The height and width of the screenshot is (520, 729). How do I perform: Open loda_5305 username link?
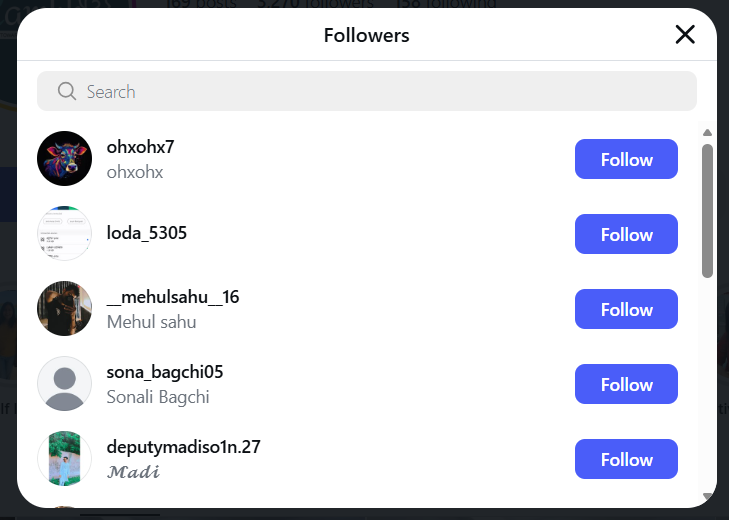[146, 234]
